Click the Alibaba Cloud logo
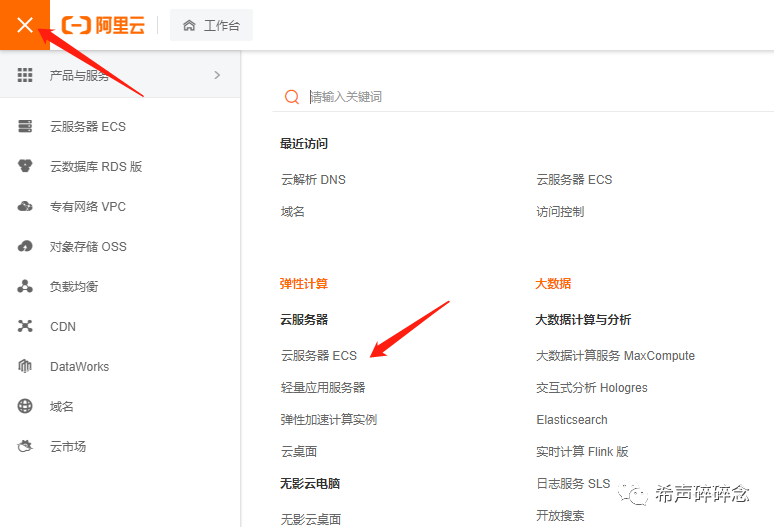The width and height of the screenshot is (774, 527). point(103,25)
